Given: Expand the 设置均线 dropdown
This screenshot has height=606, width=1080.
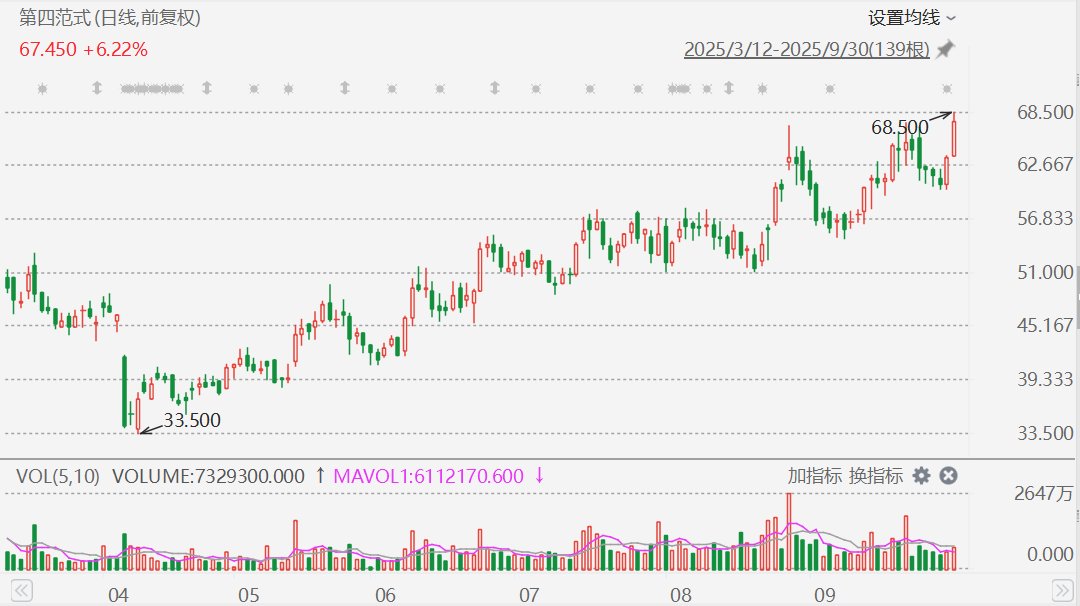Looking at the screenshot, I should [x=912, y=17].
